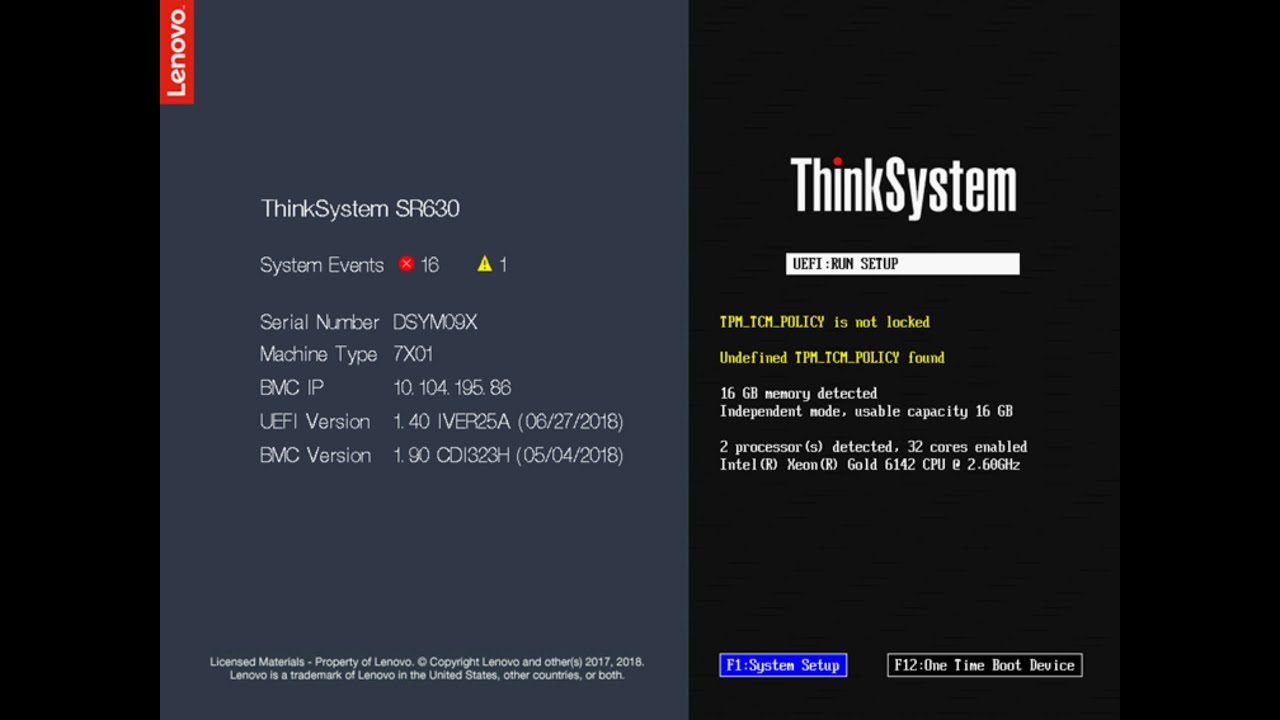Click the error count 16
This screenshot has width=1280, height=720.
(x=430, y=265)
